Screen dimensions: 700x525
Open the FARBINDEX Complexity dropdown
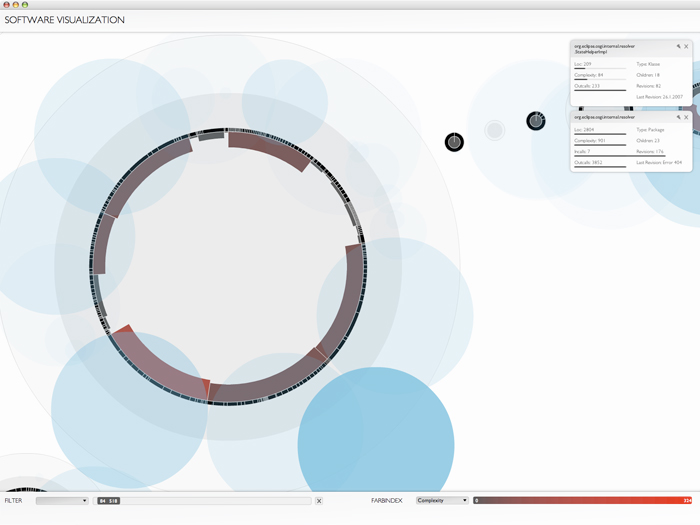(x=442, y=500)
